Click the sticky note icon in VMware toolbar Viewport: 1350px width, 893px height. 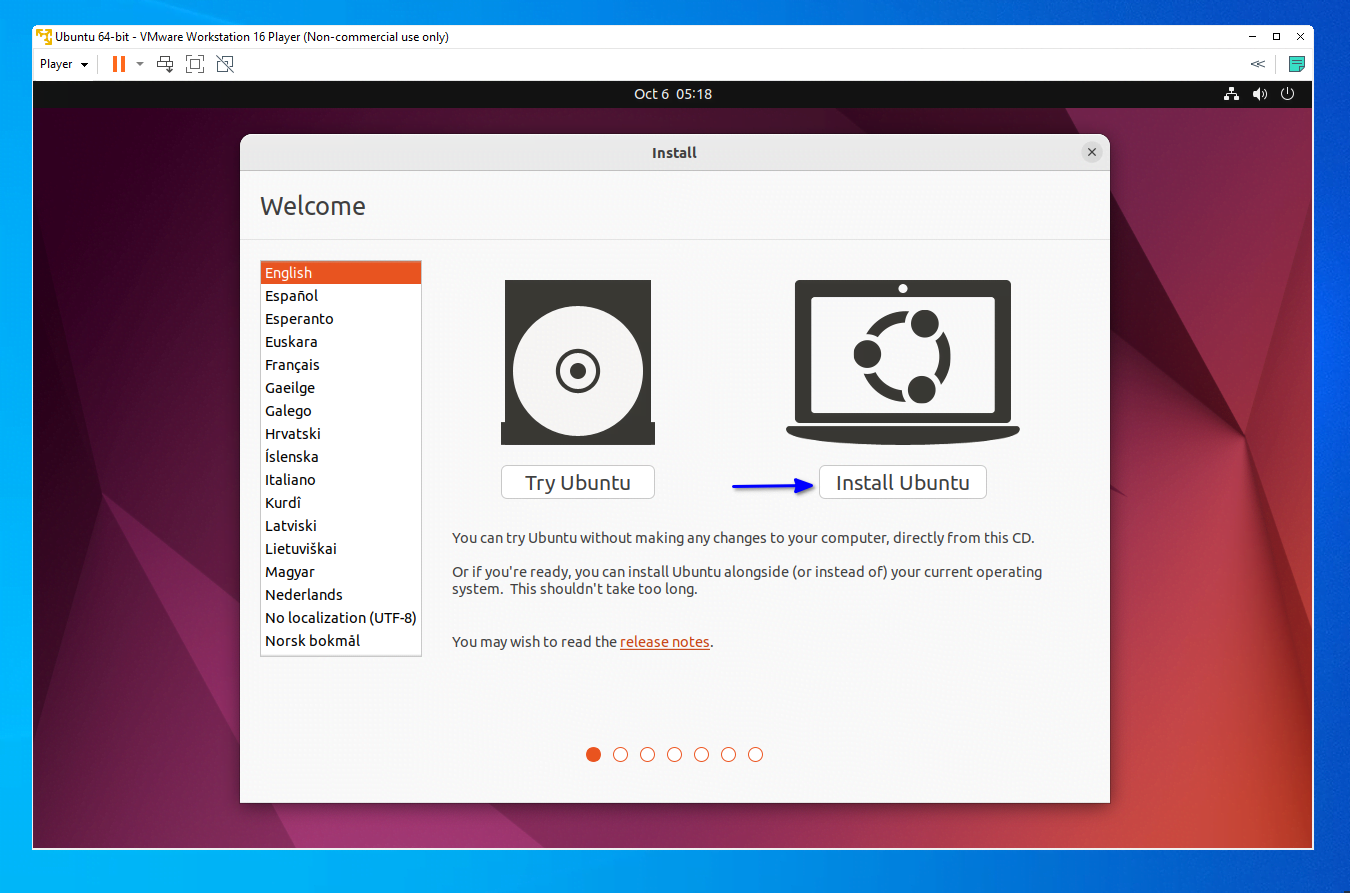pos(1297,63)
